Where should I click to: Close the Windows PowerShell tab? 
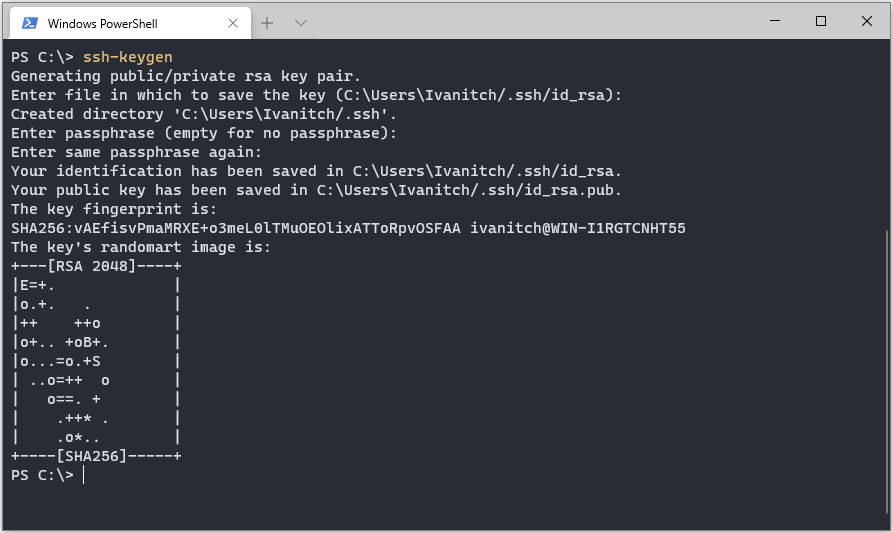tap(232, 23)
